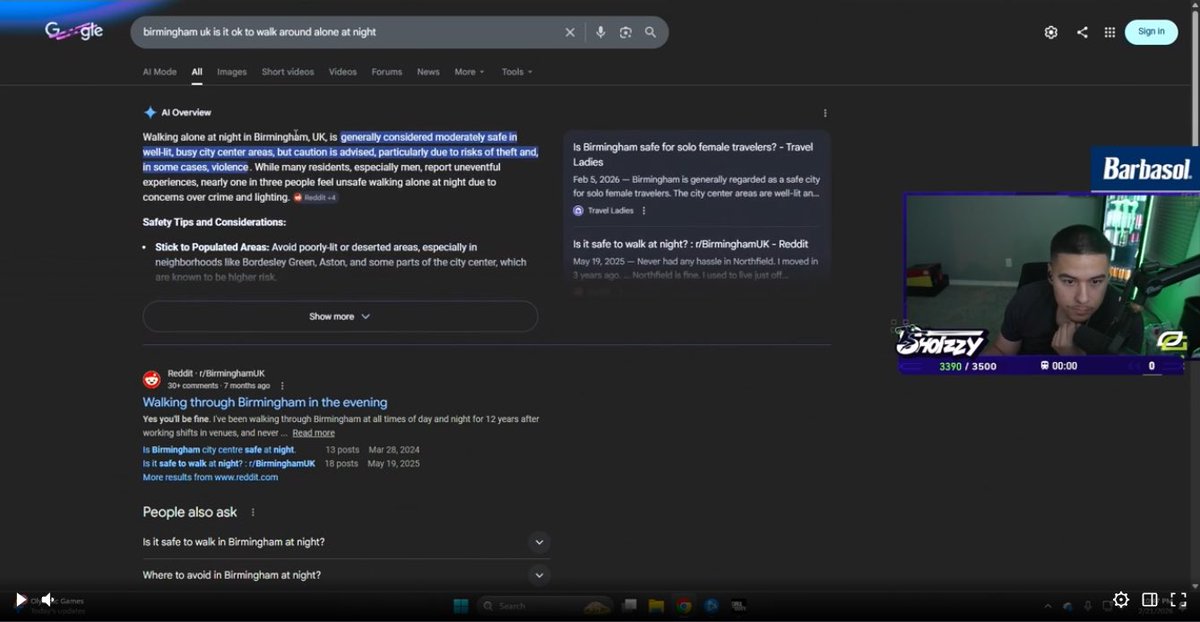Expand 'Is it safe to walk in Birmingham at night?'
This screenshot has height=622, width=1200.
click(x=346, y=542)
